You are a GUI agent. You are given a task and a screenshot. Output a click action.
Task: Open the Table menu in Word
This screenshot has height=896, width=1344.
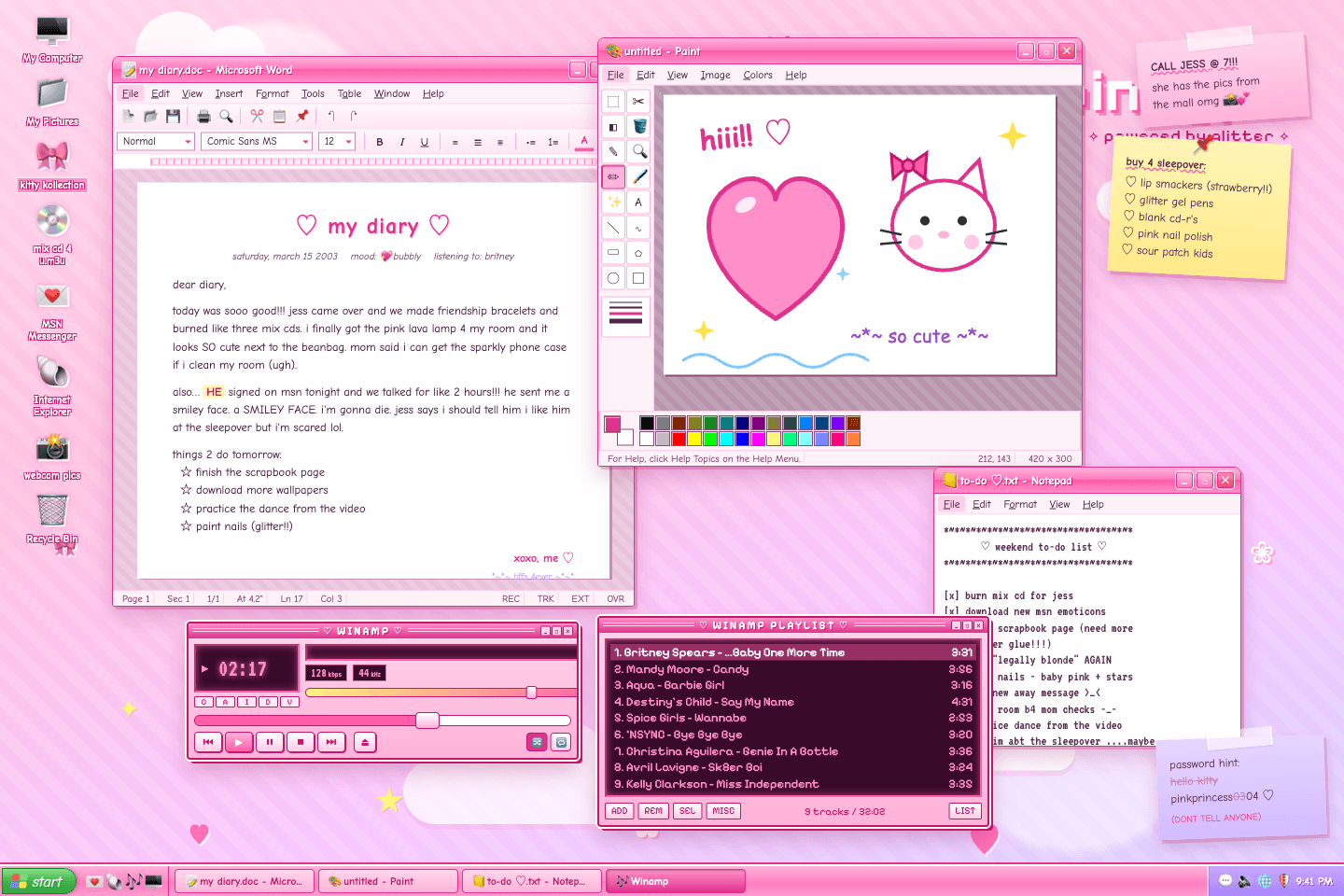[350, 93]
